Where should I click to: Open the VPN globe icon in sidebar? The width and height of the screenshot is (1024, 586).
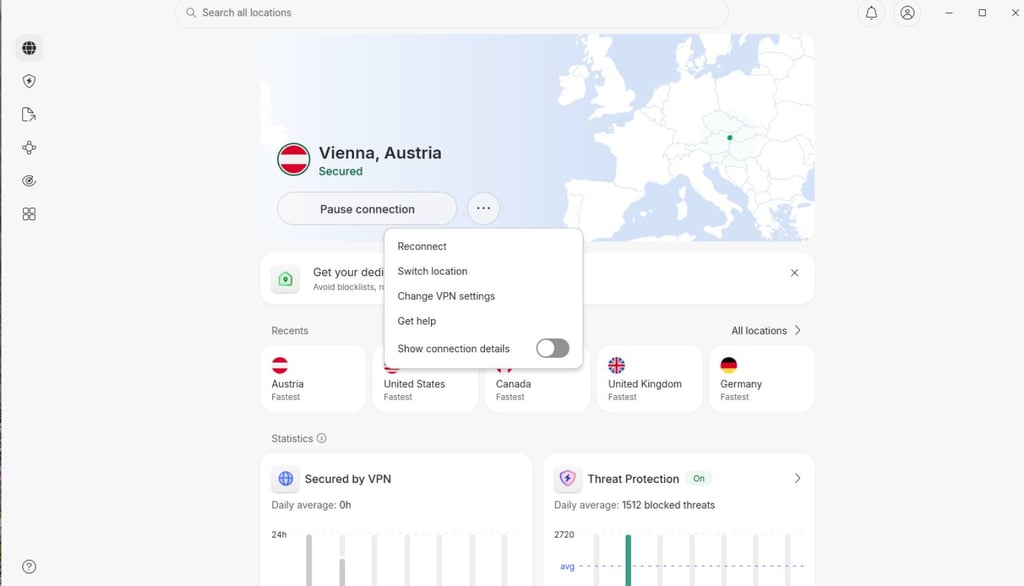tap(29, 48)
